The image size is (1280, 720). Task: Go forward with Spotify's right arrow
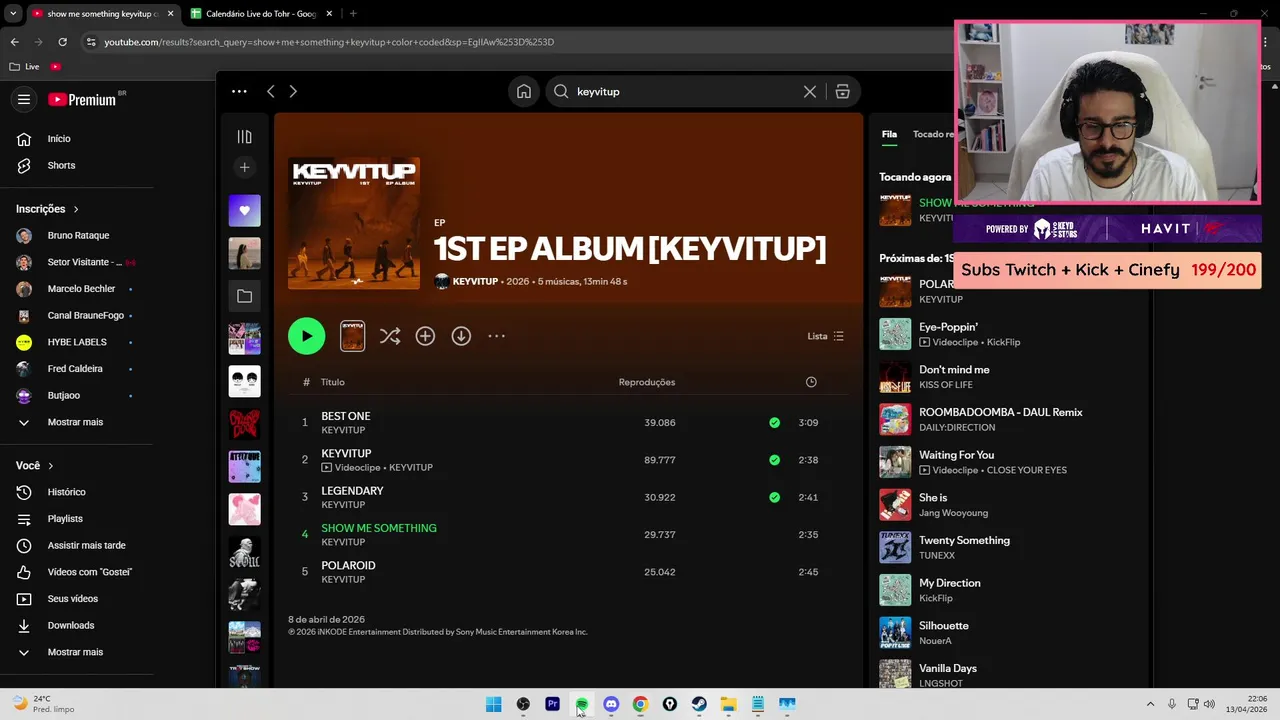293,91
